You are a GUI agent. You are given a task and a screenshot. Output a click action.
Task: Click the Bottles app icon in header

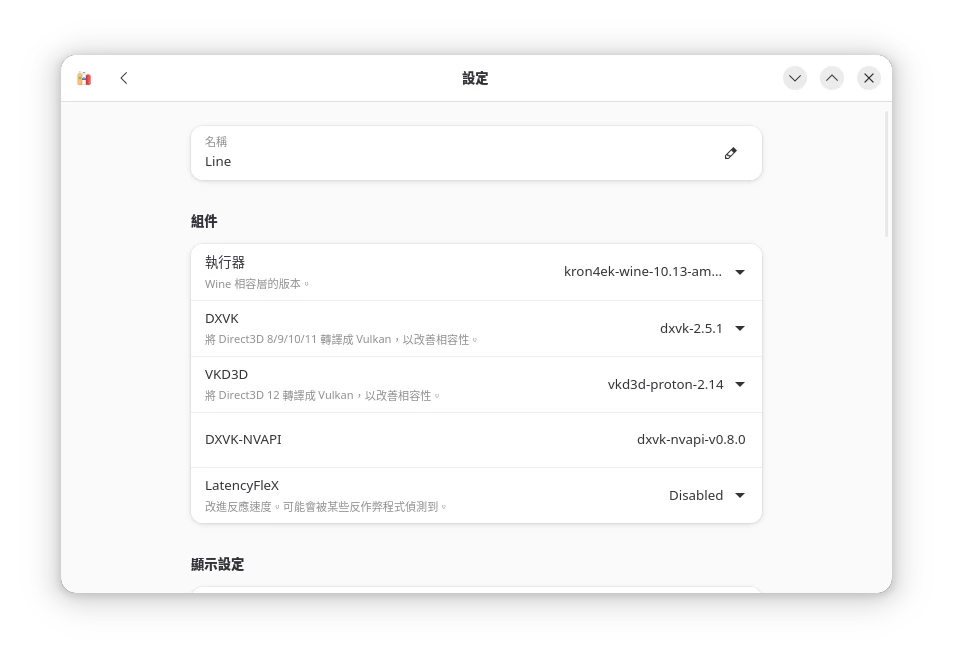[84, 78]
